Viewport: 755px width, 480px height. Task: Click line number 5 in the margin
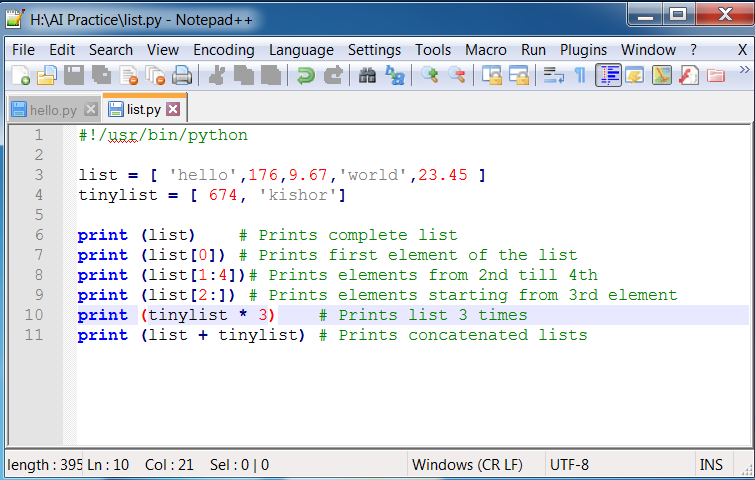(39, 215)
